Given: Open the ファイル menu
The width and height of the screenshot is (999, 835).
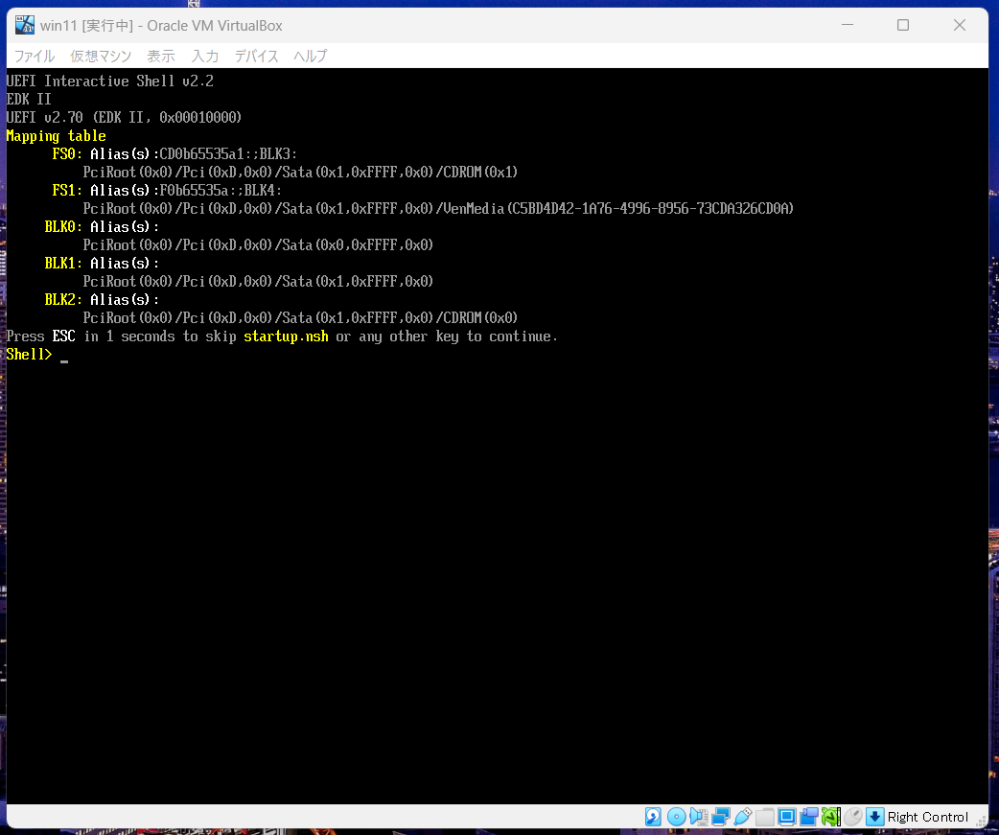Looking at the screenshot, I should click(34, 56).
